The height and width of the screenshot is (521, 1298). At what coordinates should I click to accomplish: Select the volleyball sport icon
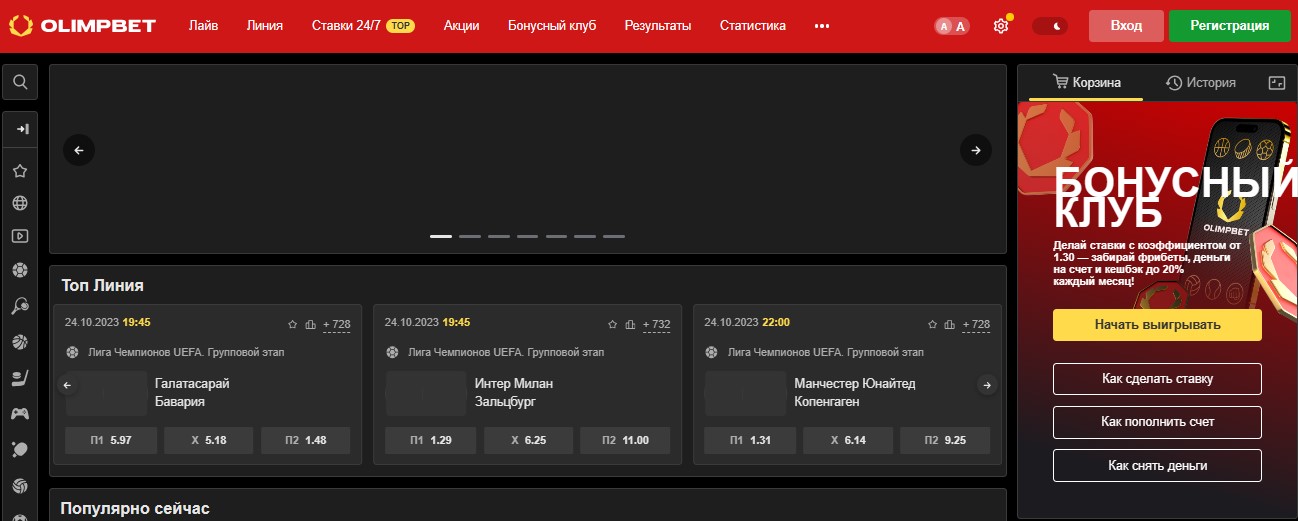(x=20, y=486)
